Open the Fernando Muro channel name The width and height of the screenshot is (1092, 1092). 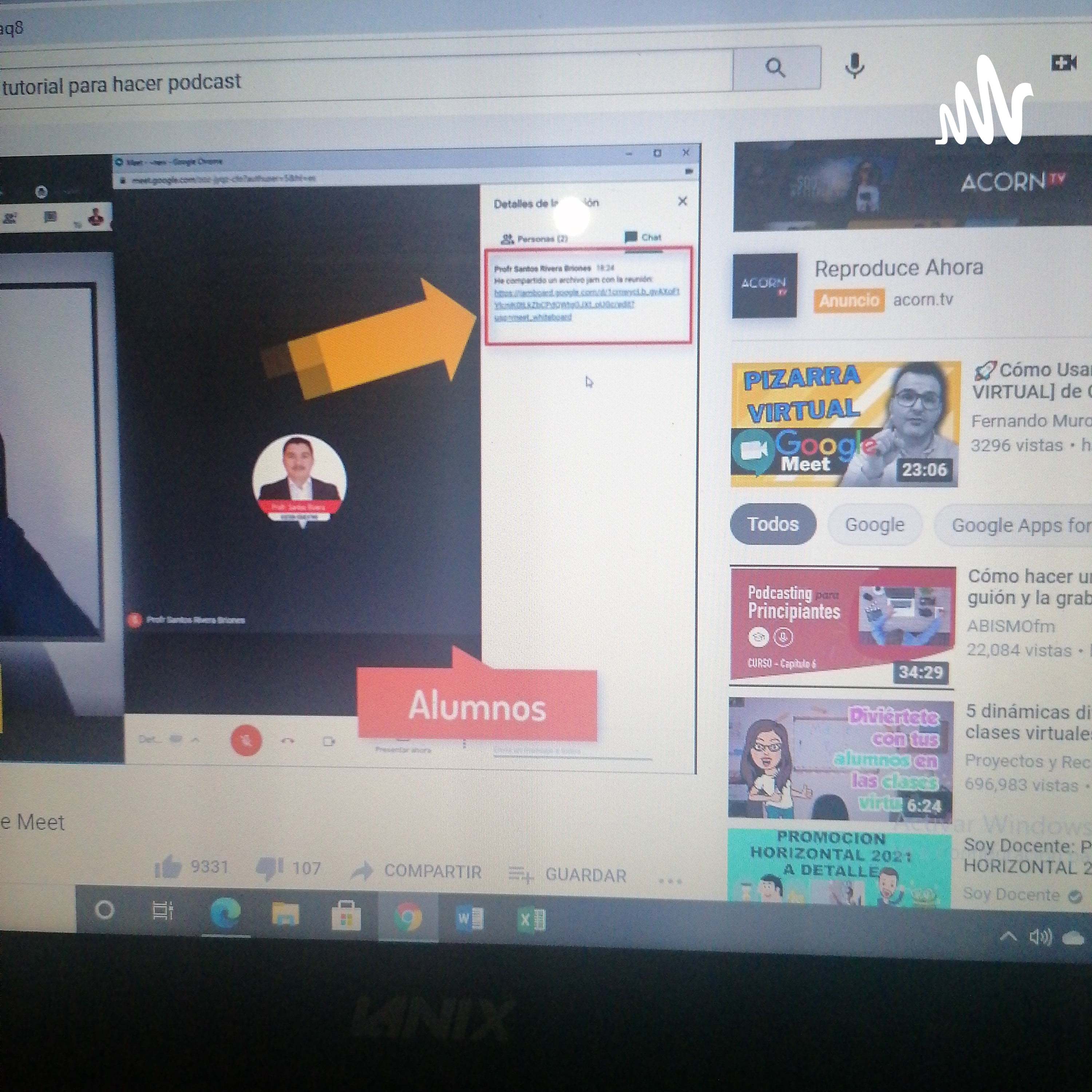pos(1031,421)
